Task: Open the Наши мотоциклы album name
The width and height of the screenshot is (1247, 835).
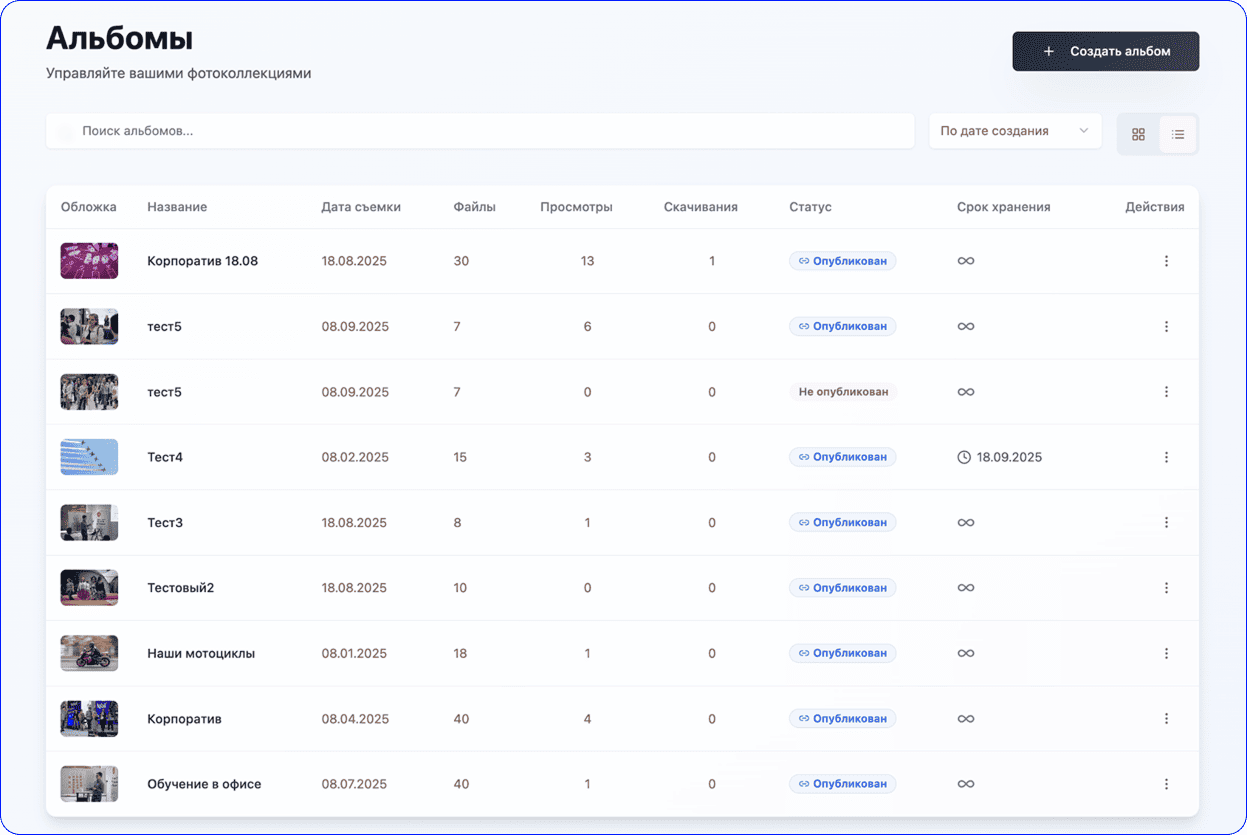Action: [201, 653]
